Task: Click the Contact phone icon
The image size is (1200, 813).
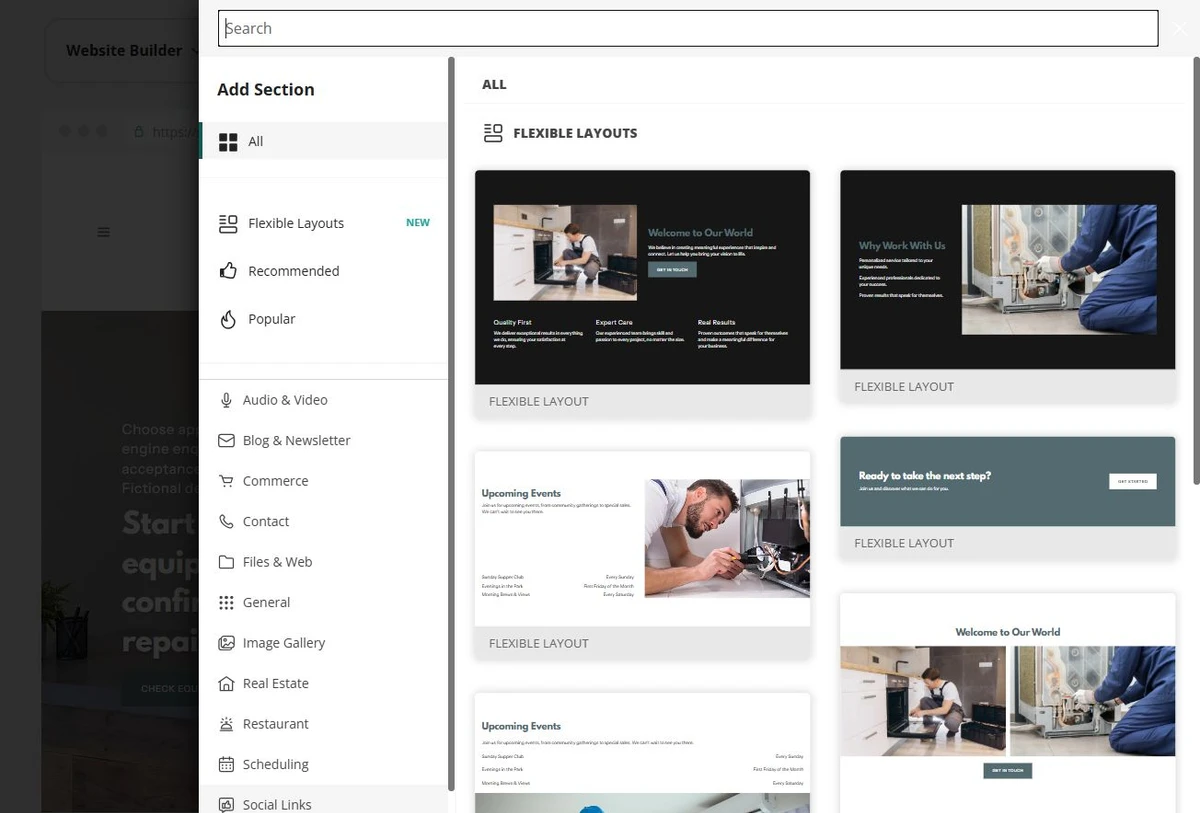Action: tap(226, 521)
